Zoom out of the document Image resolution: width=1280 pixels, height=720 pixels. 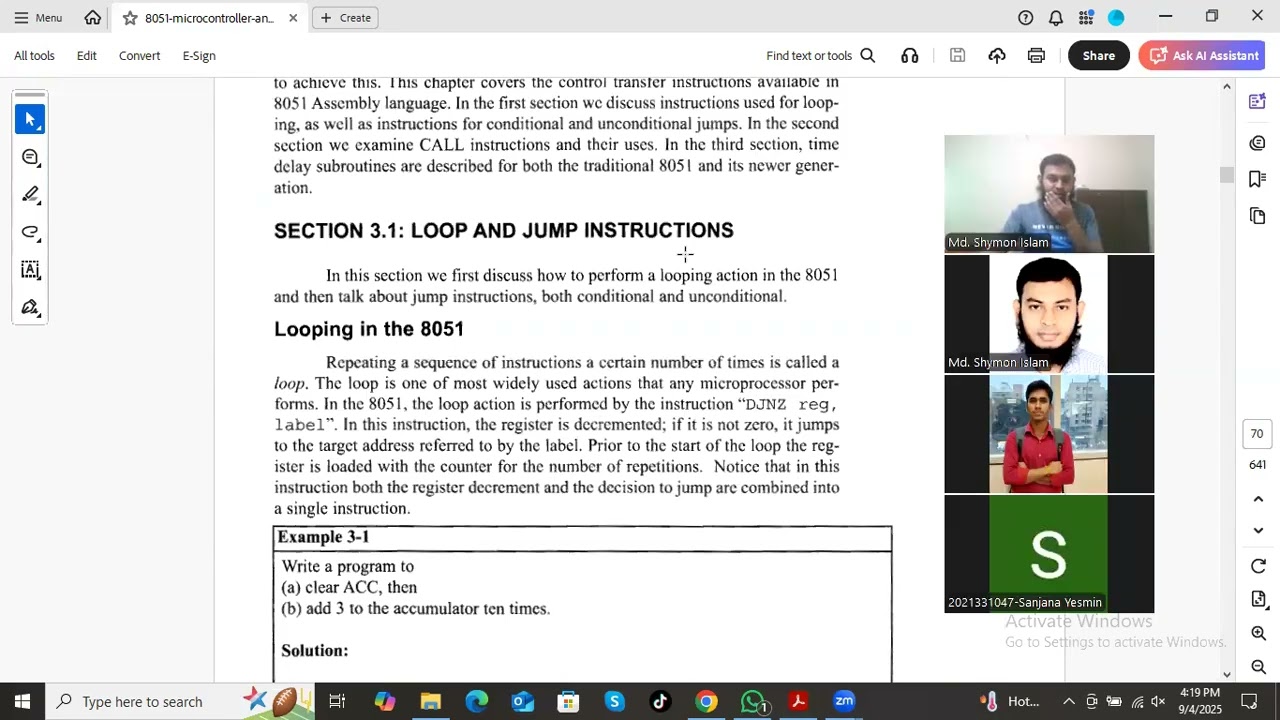point(1258,667)
